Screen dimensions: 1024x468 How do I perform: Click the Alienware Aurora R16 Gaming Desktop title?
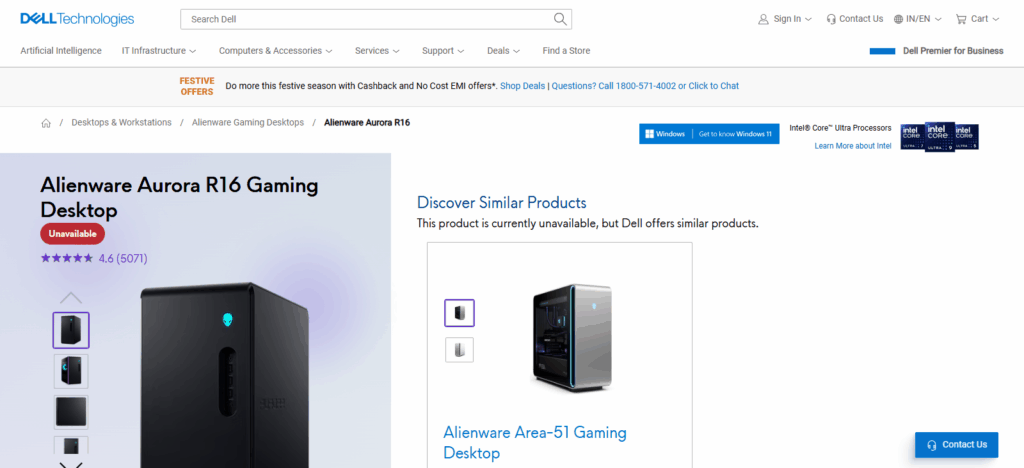click(x=180, y=198)
